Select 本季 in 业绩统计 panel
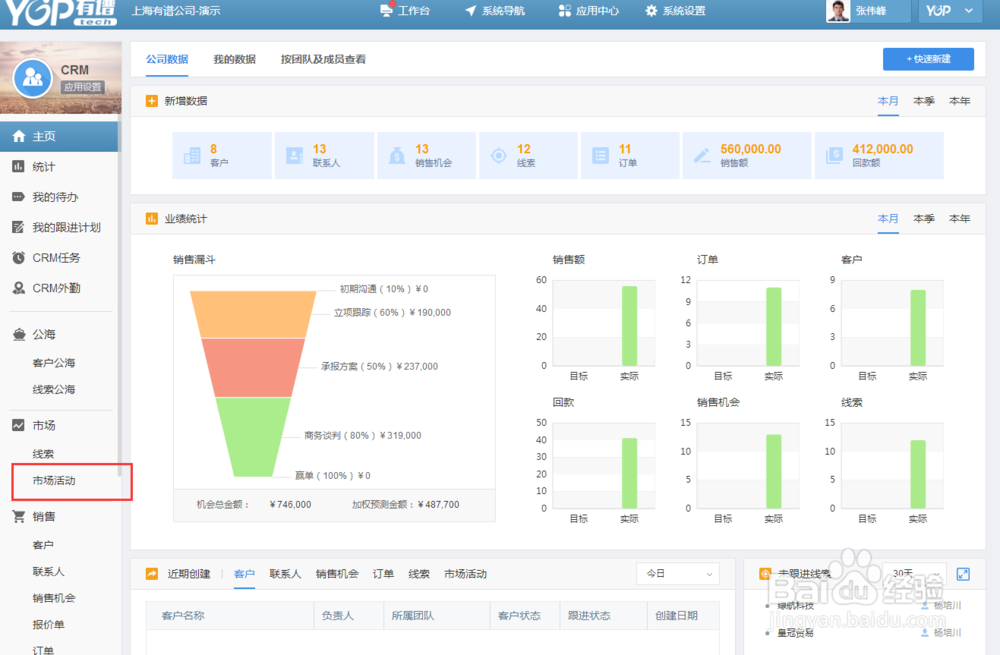Screen dimensions: 1000x655 [923, 219]
